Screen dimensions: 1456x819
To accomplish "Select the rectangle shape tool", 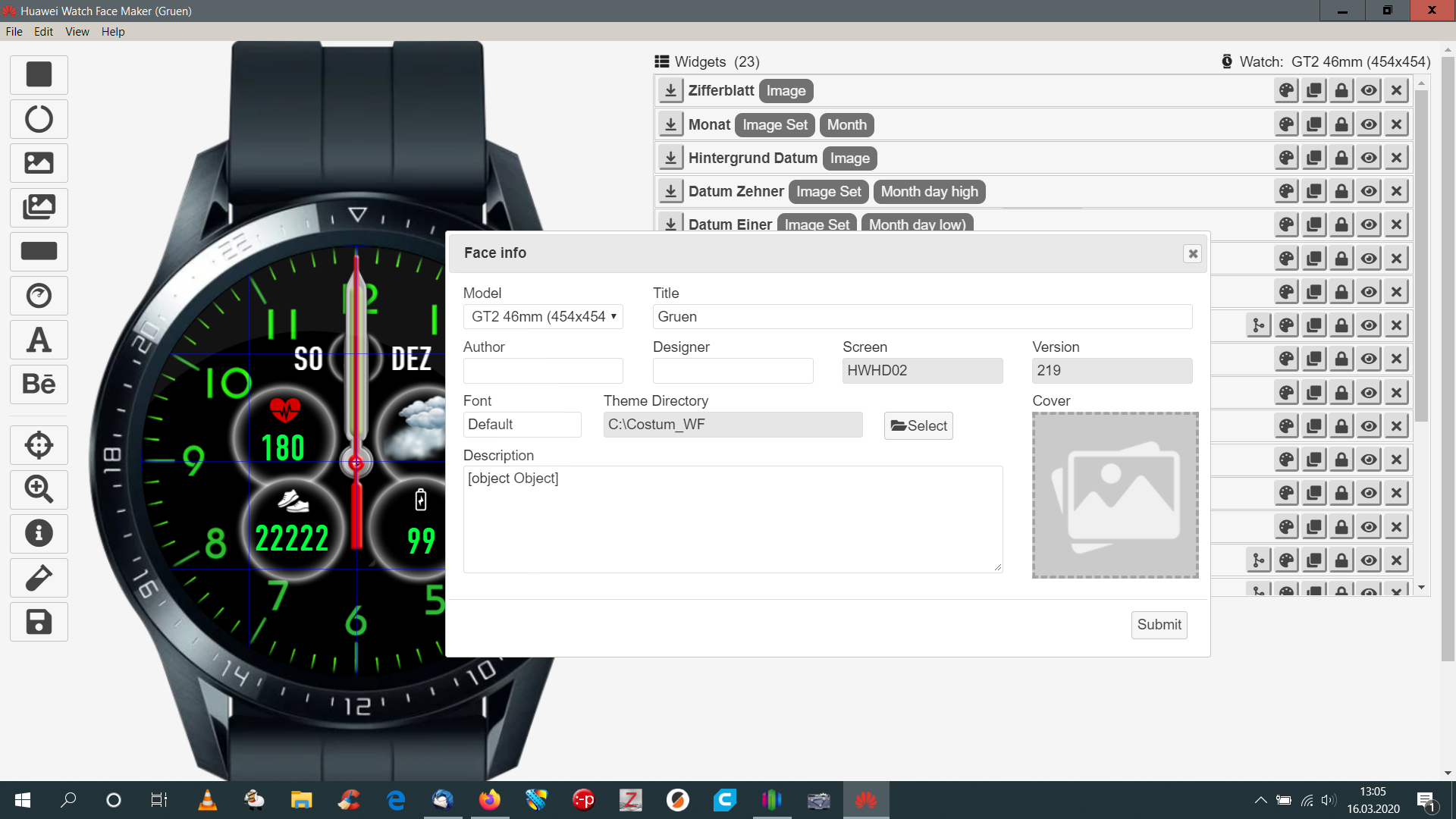I will tap(39, 74).
